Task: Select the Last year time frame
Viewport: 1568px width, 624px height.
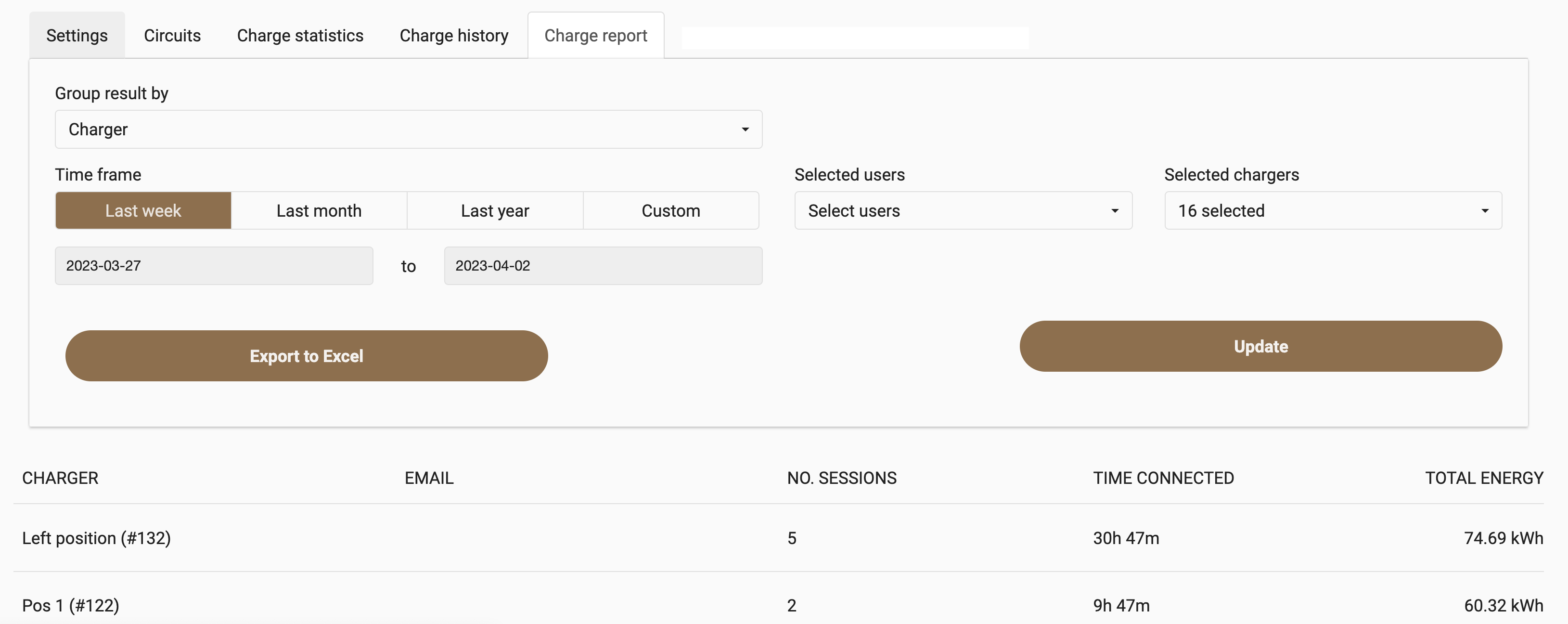Action: (x=495, y=210)
